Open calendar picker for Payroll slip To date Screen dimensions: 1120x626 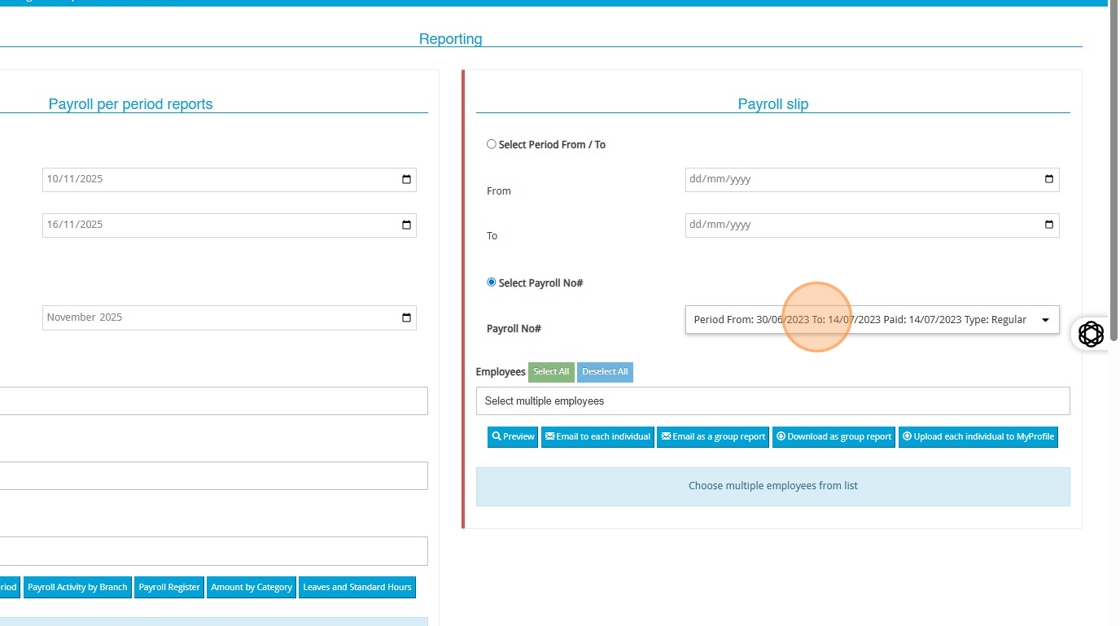[1048, 225]
